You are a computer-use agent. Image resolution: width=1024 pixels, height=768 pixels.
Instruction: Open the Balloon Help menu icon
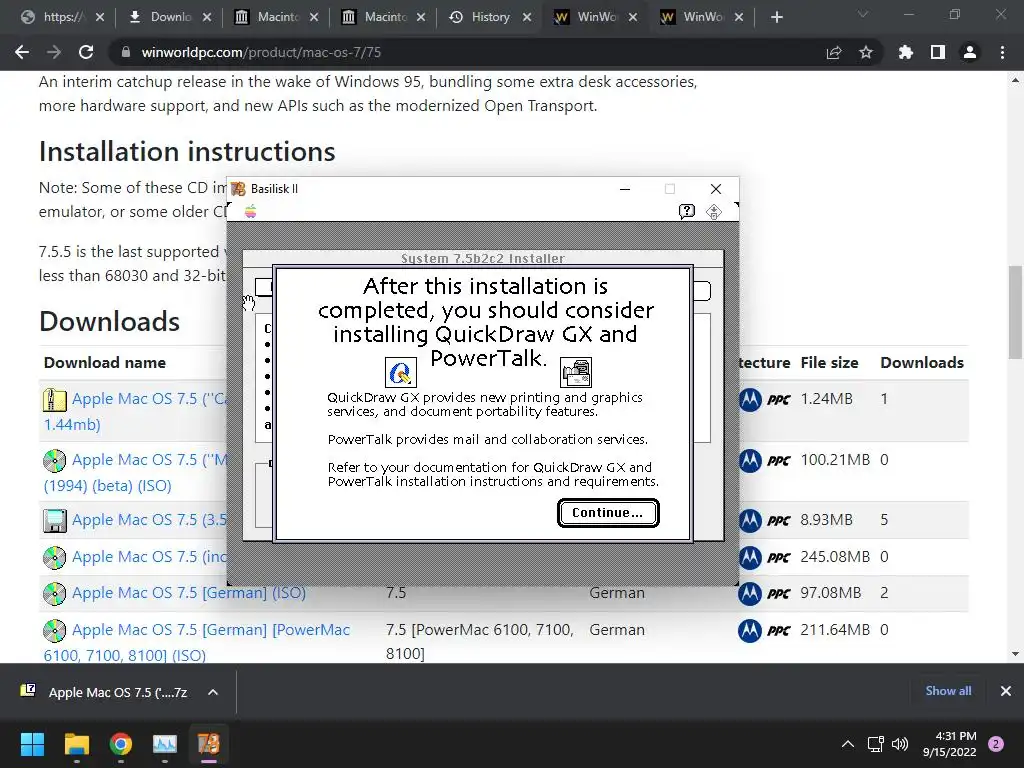[x=686, y=211]
